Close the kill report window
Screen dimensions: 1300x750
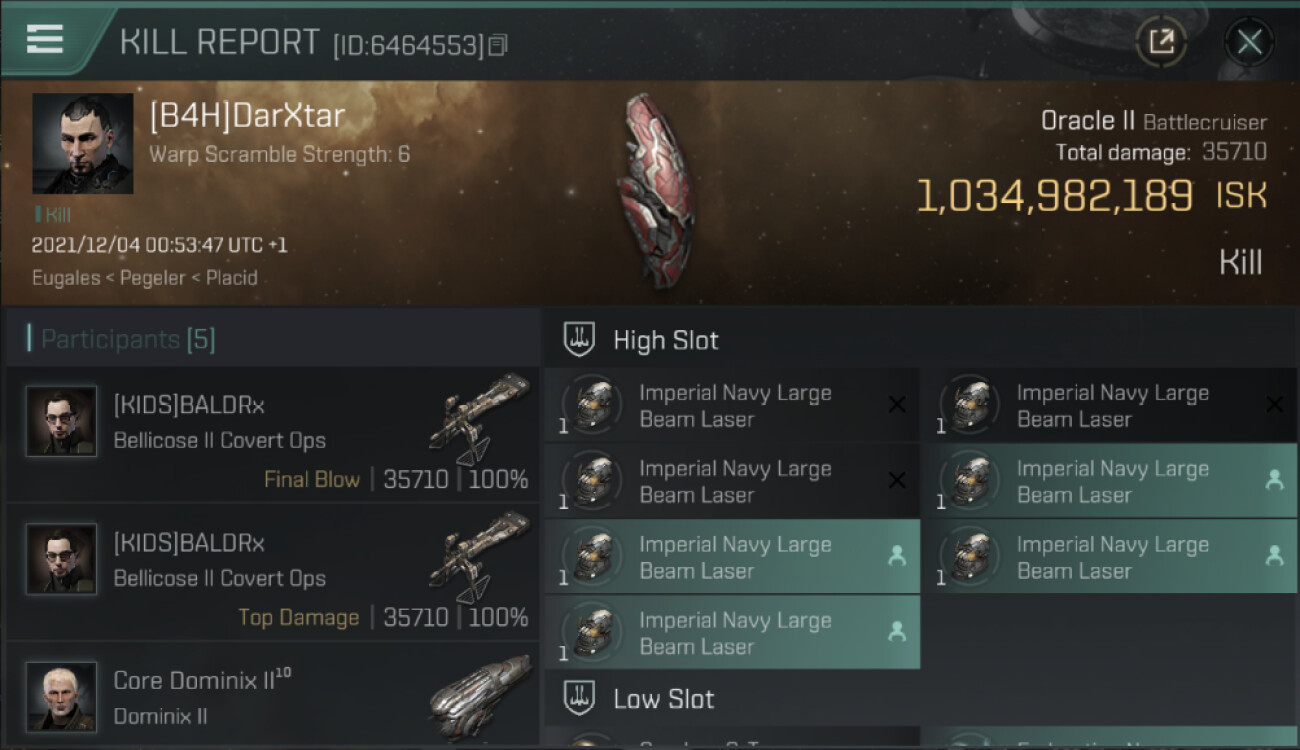pos(1249,42)
